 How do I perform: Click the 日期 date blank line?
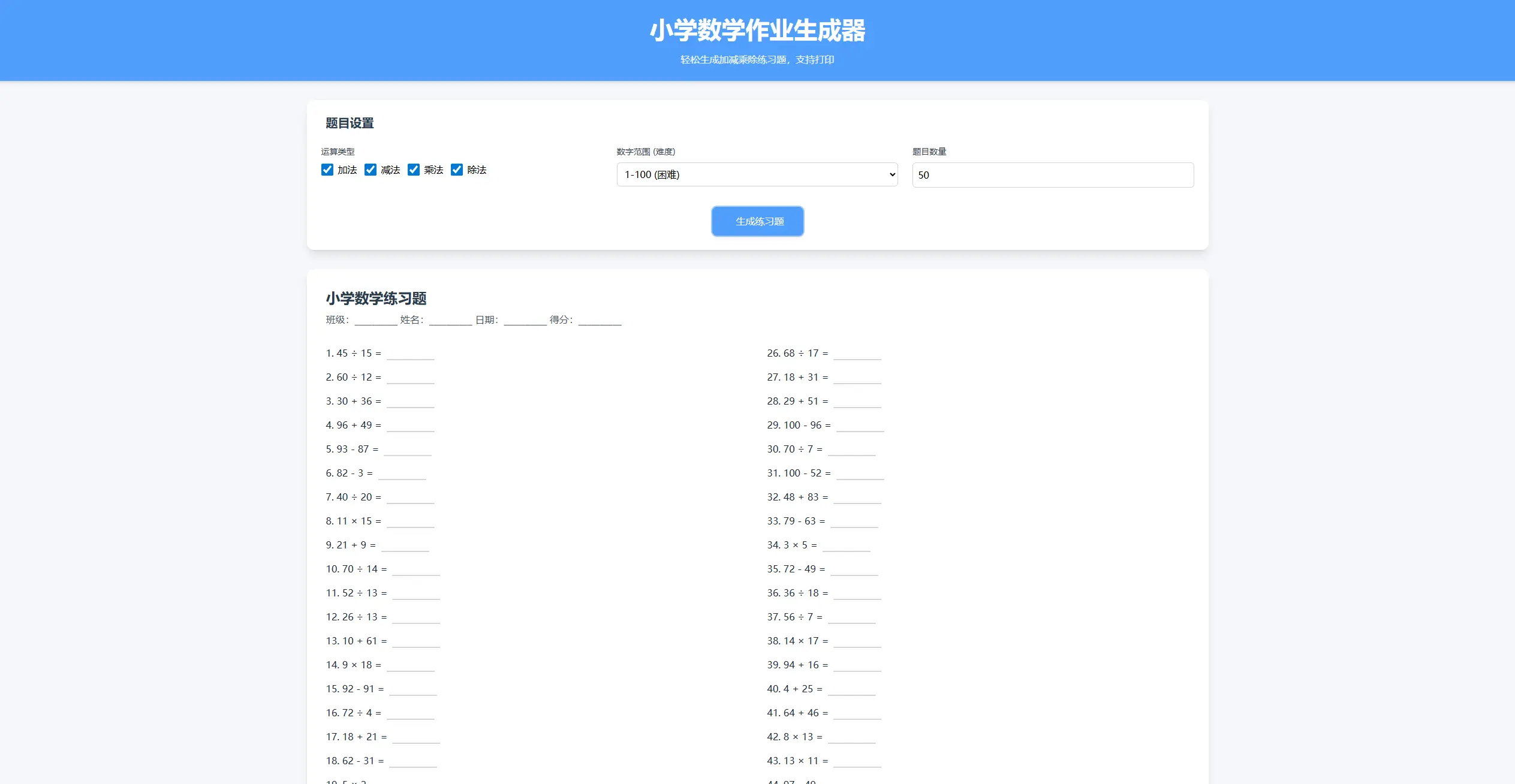(524, 321)
